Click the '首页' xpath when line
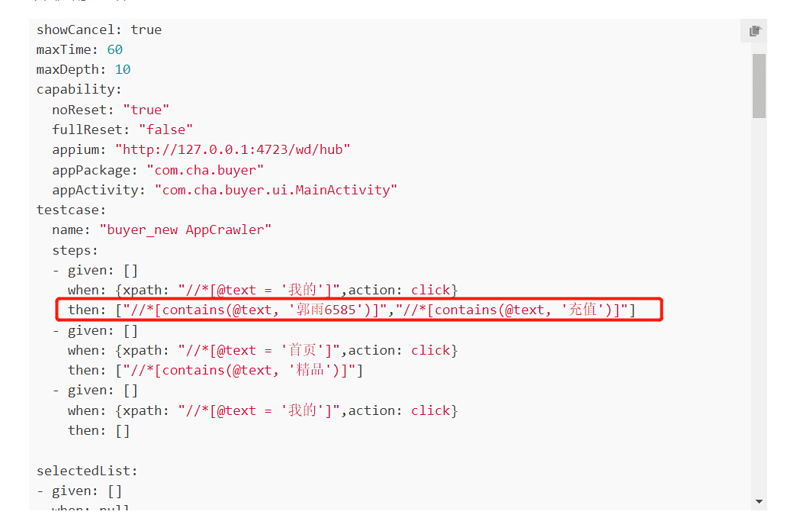 click(x=263, y=350)
